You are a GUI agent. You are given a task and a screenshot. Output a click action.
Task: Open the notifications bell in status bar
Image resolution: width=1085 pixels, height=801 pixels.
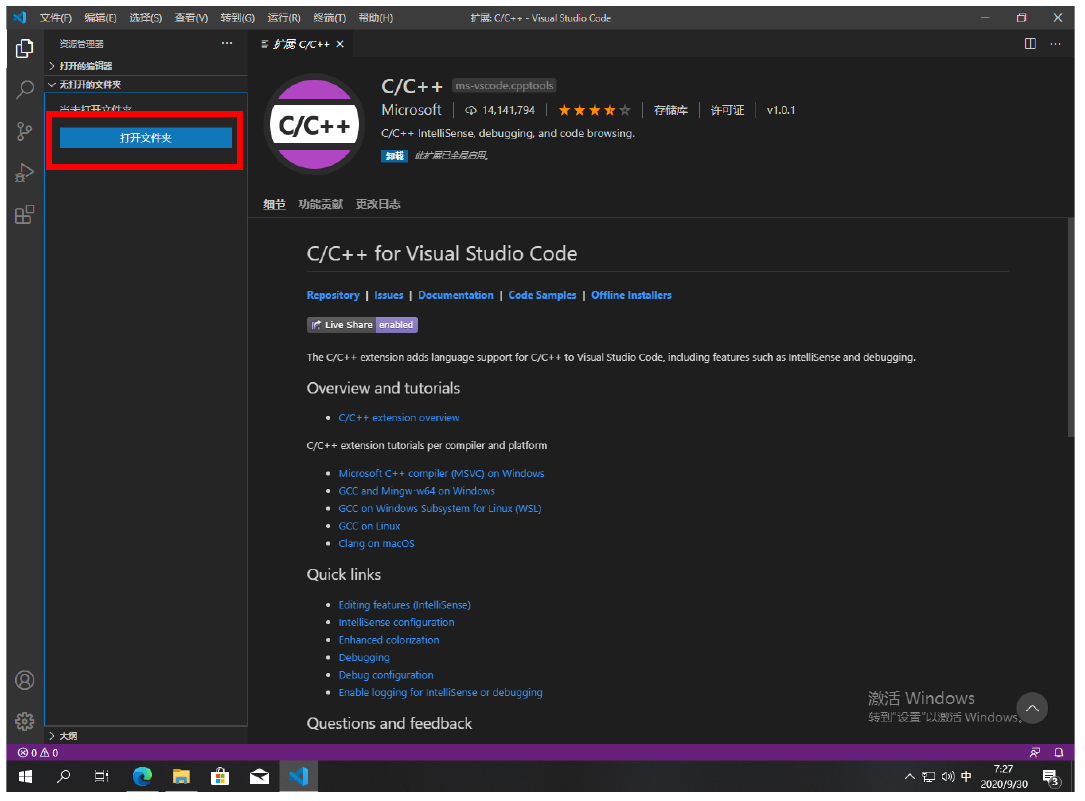pos(1058,752)
